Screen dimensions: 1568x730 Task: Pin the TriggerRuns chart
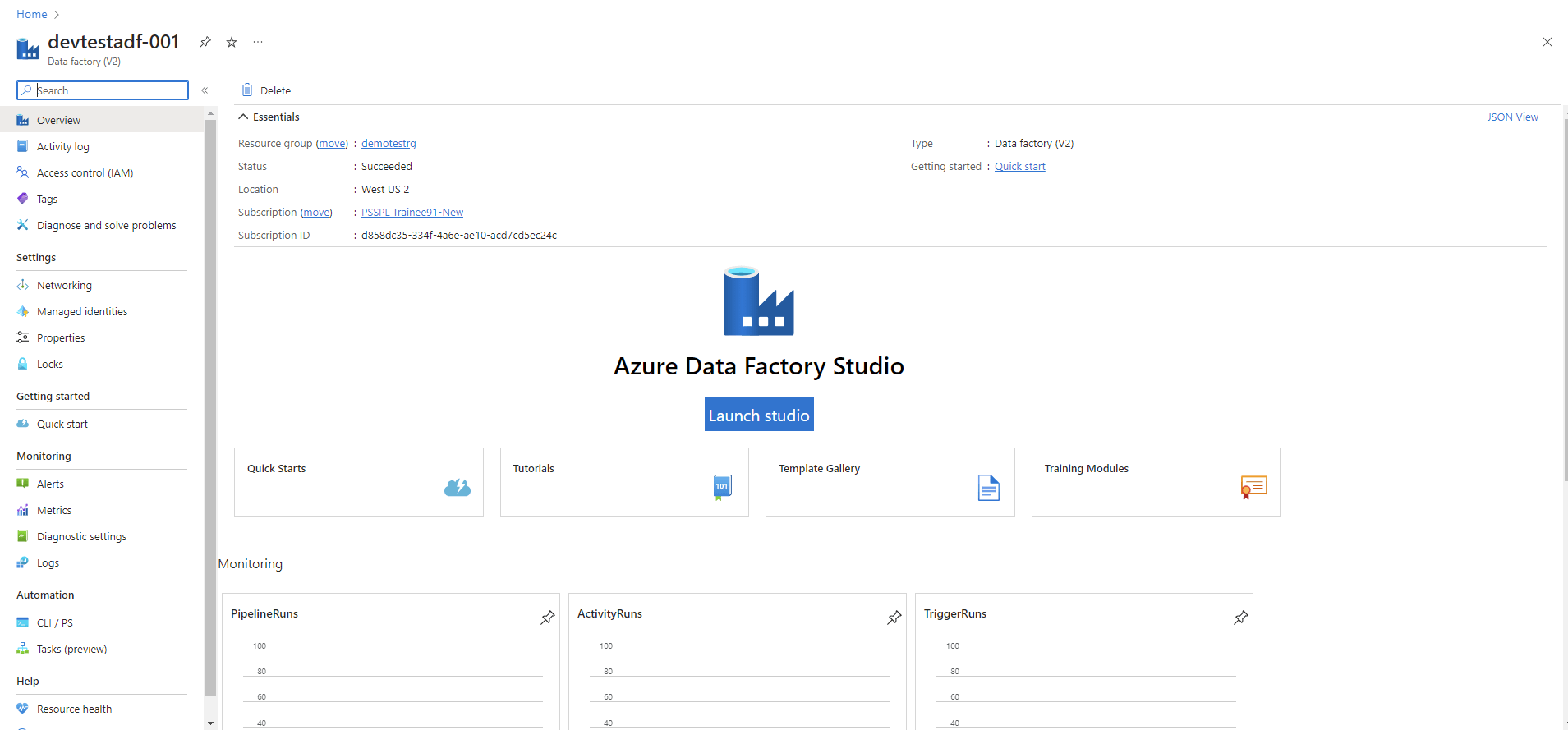point(1240,618)
